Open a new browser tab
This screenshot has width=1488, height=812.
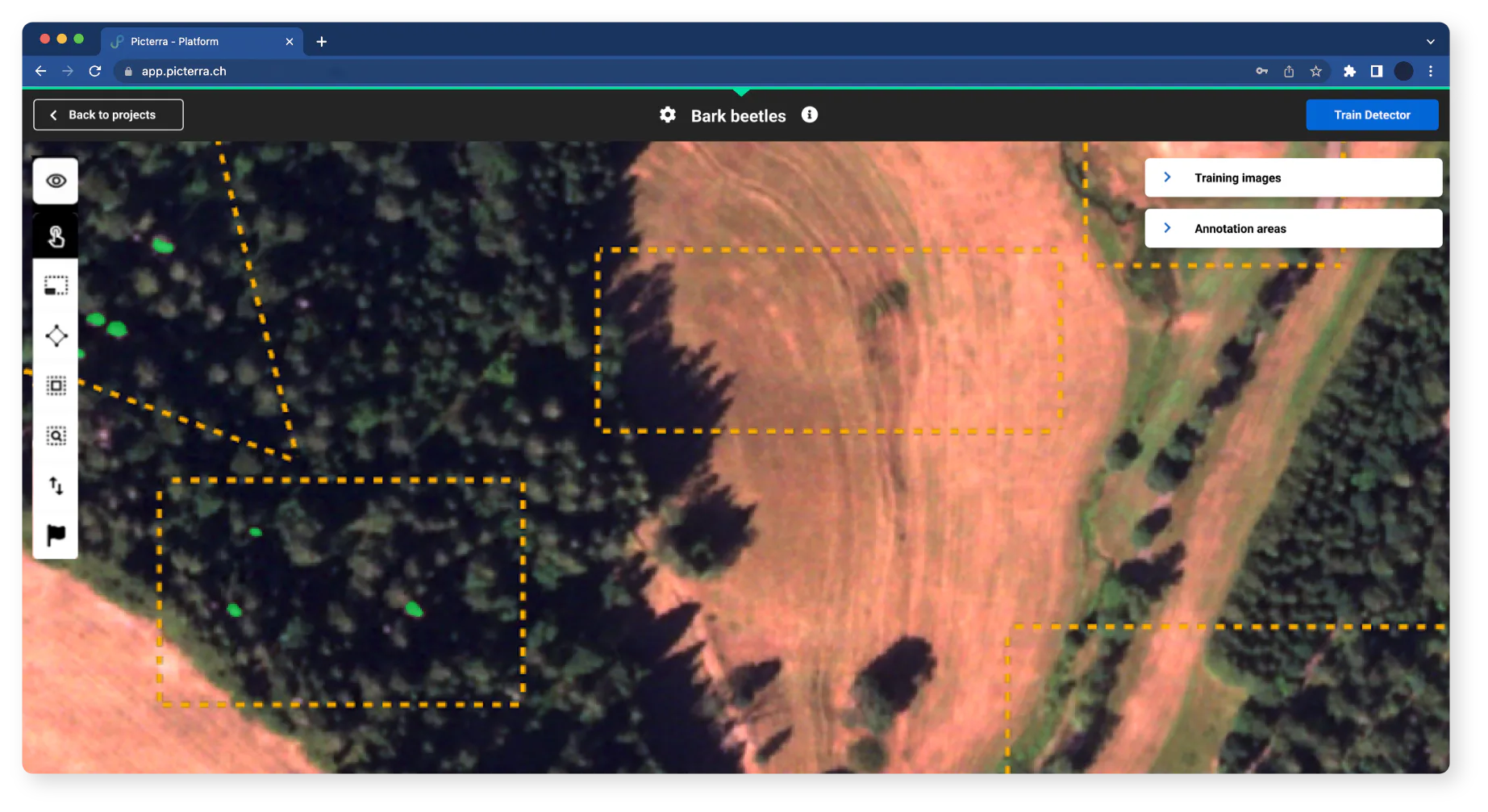point(321,41)
